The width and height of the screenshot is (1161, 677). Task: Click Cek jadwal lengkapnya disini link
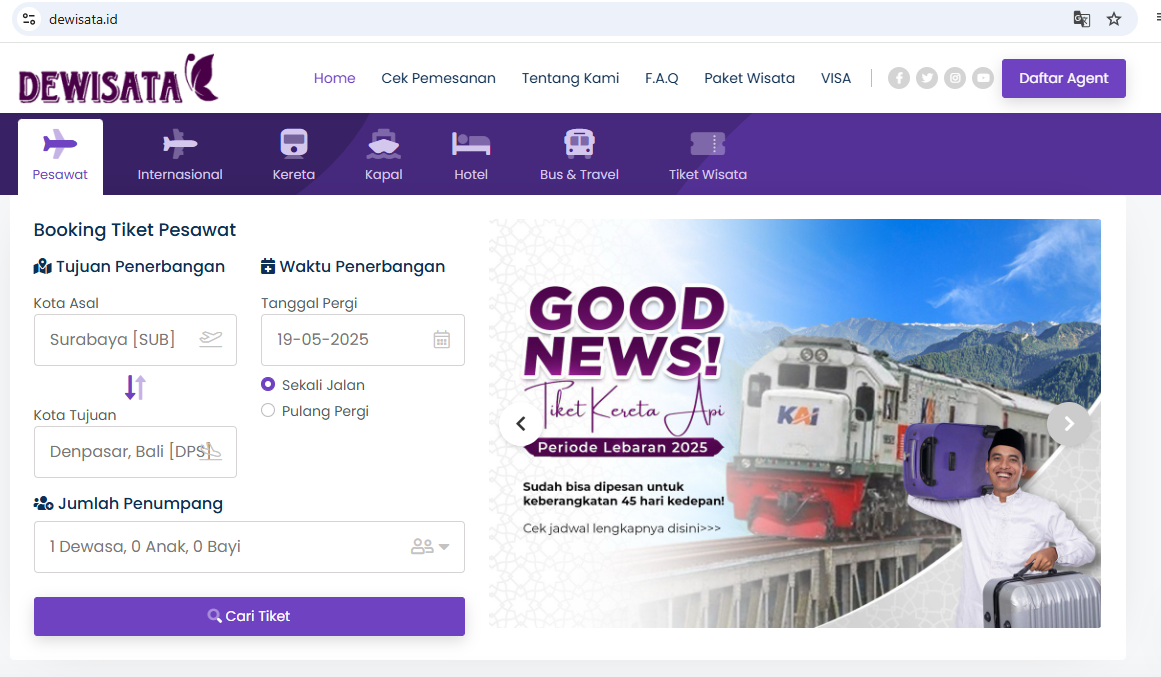click(621, 528)
